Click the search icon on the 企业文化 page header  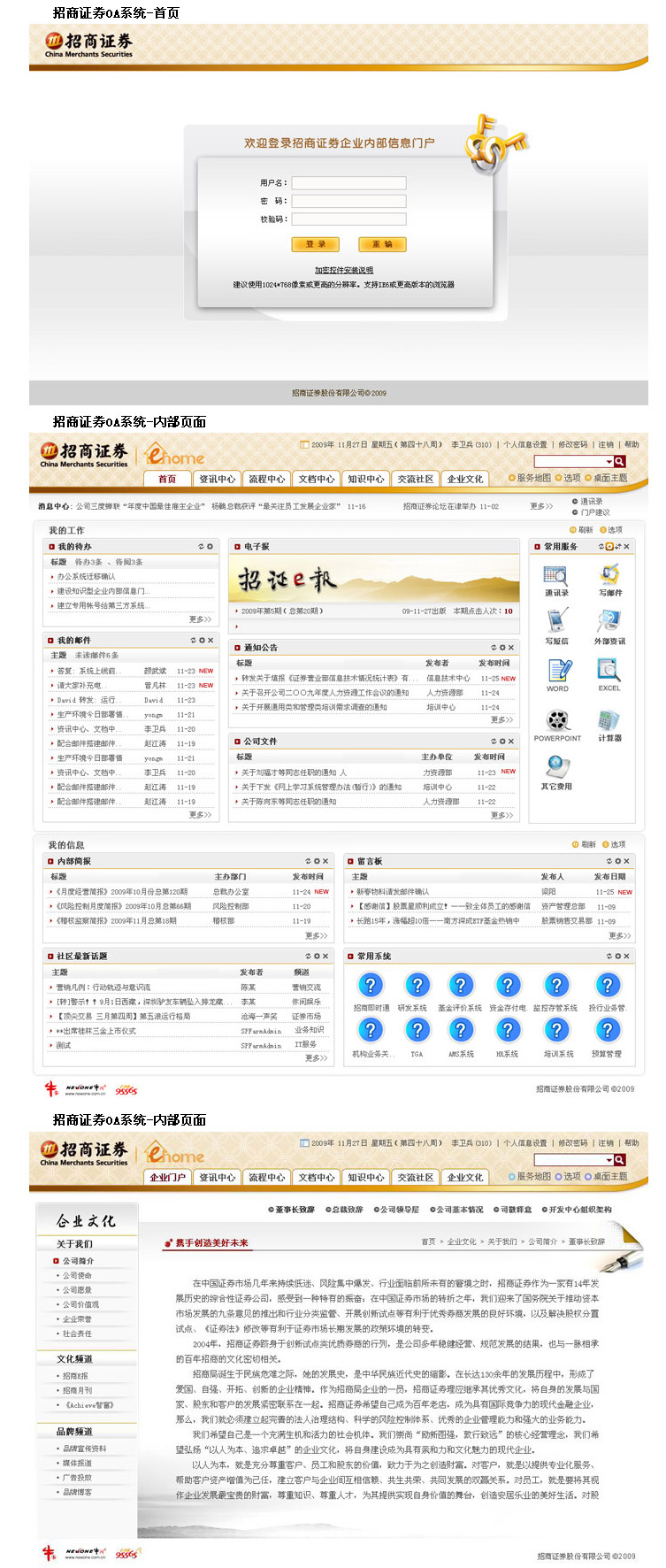click(620, 1160)
